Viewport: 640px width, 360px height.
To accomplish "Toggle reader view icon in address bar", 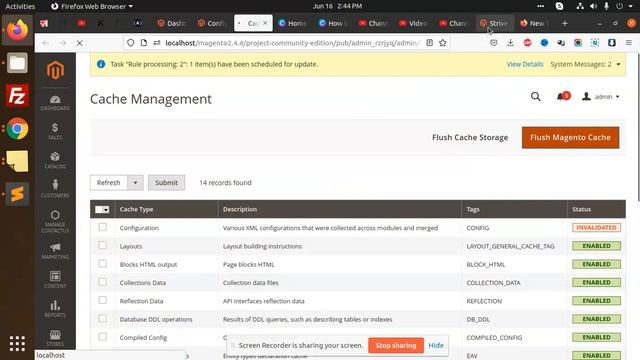I will [x=429, y=43].
